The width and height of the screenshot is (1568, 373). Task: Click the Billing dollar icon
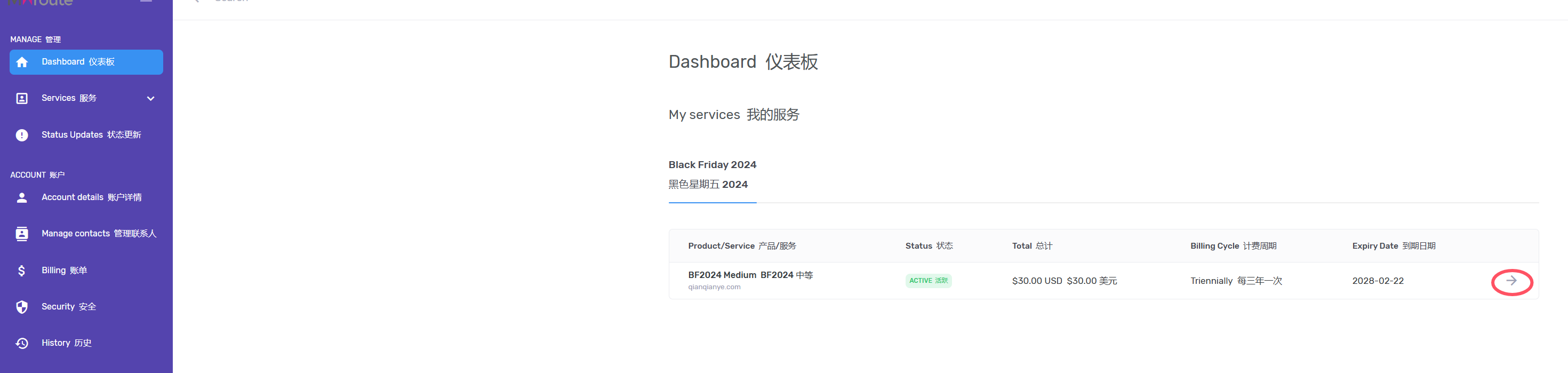(22, 270)
